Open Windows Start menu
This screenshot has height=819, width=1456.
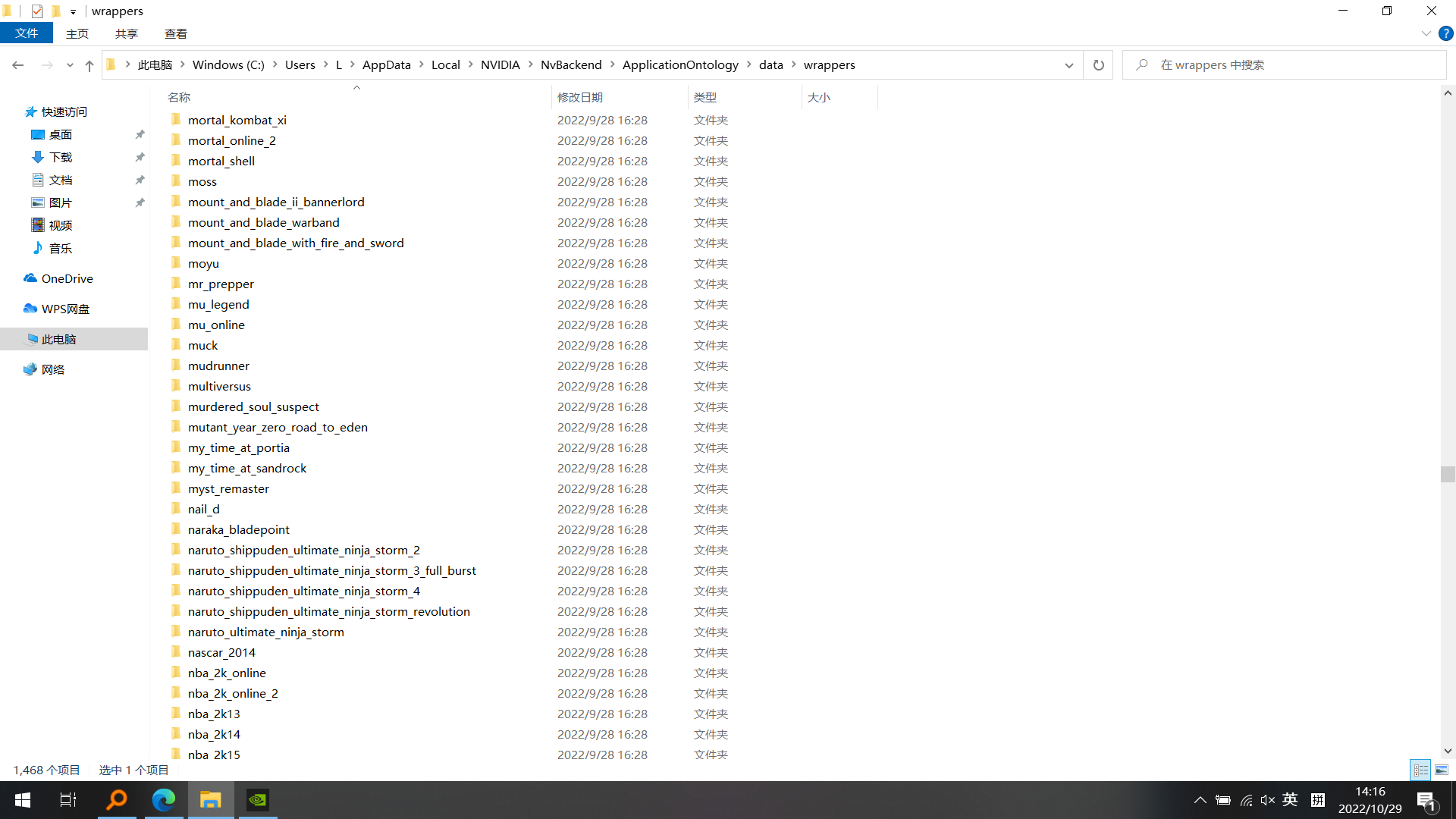click(x=23, y=800)
